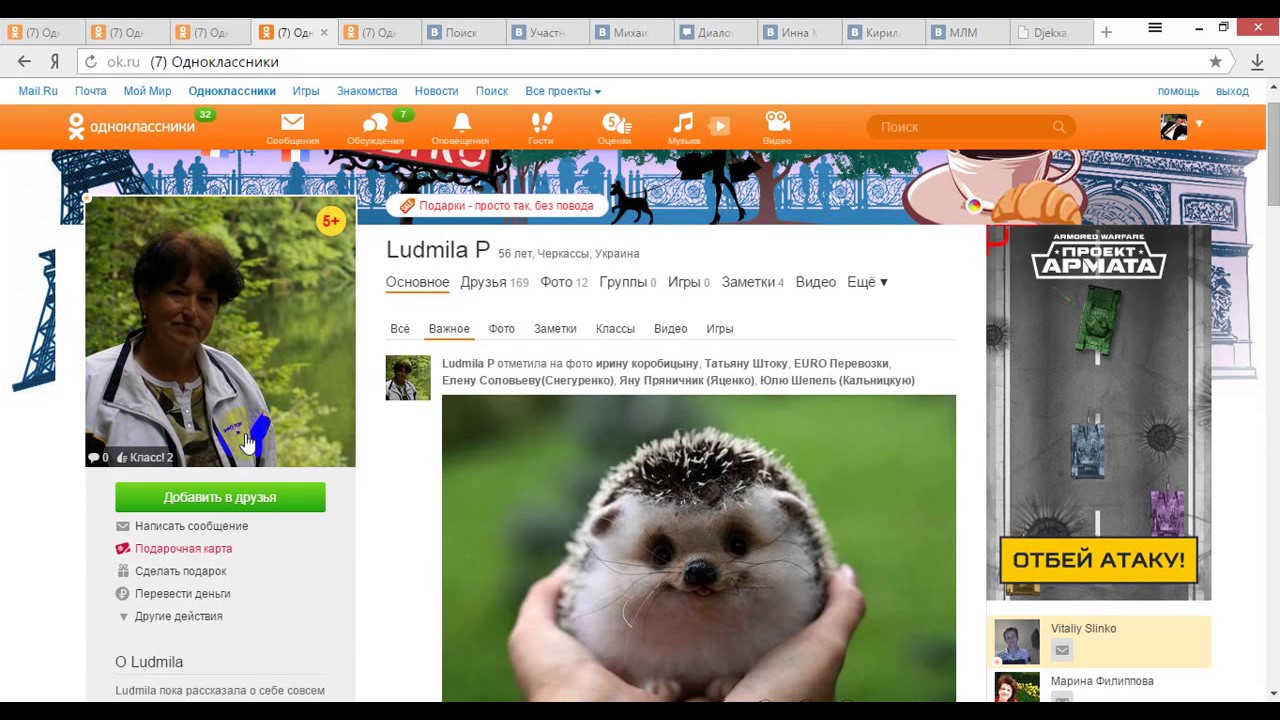Screen dimensions: 1280x720
Task: Open the Фото 12 tab
Action: tap(564, 282)
